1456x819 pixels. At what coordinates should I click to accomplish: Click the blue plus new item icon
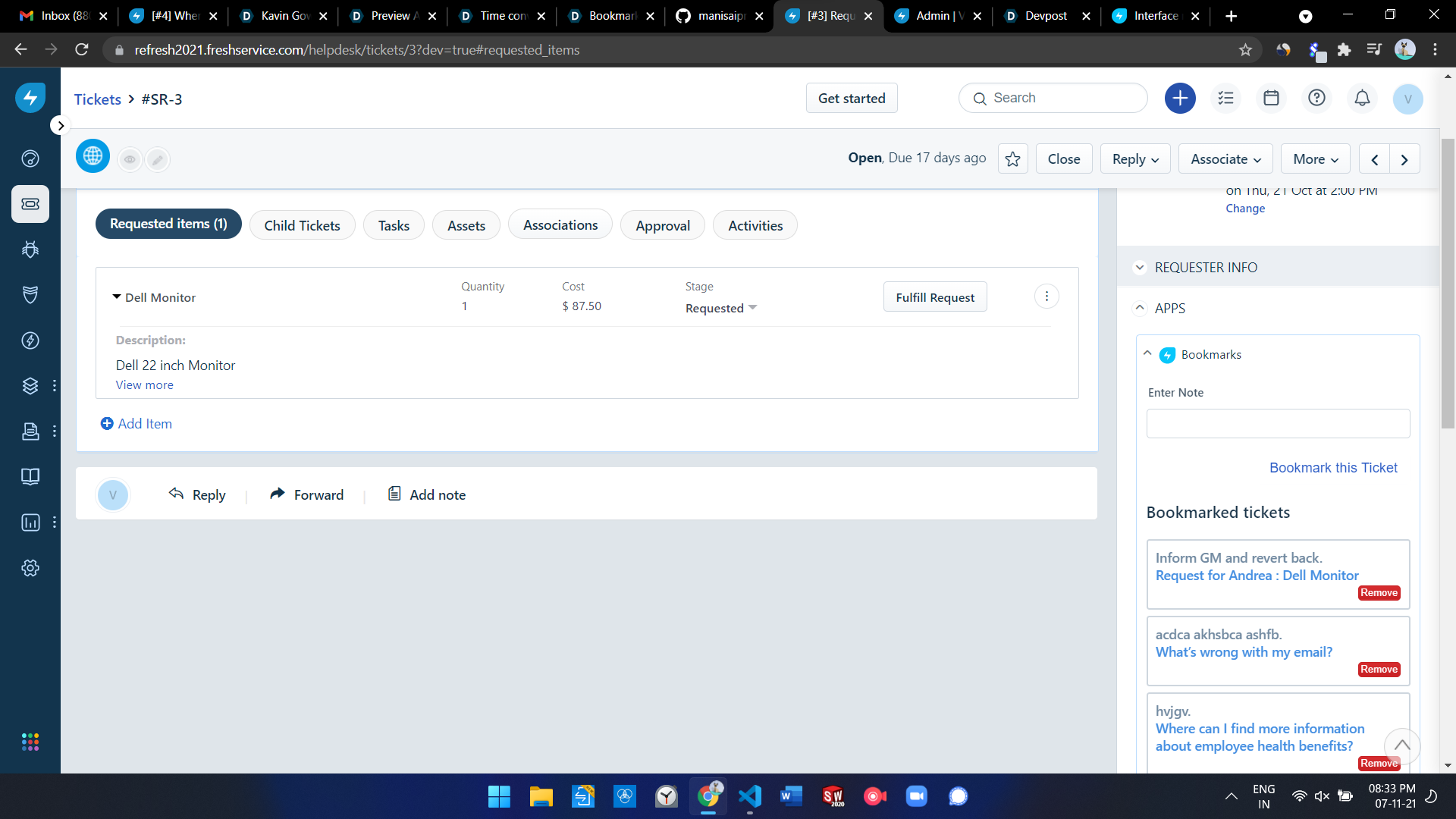[x=1180, y=99]
